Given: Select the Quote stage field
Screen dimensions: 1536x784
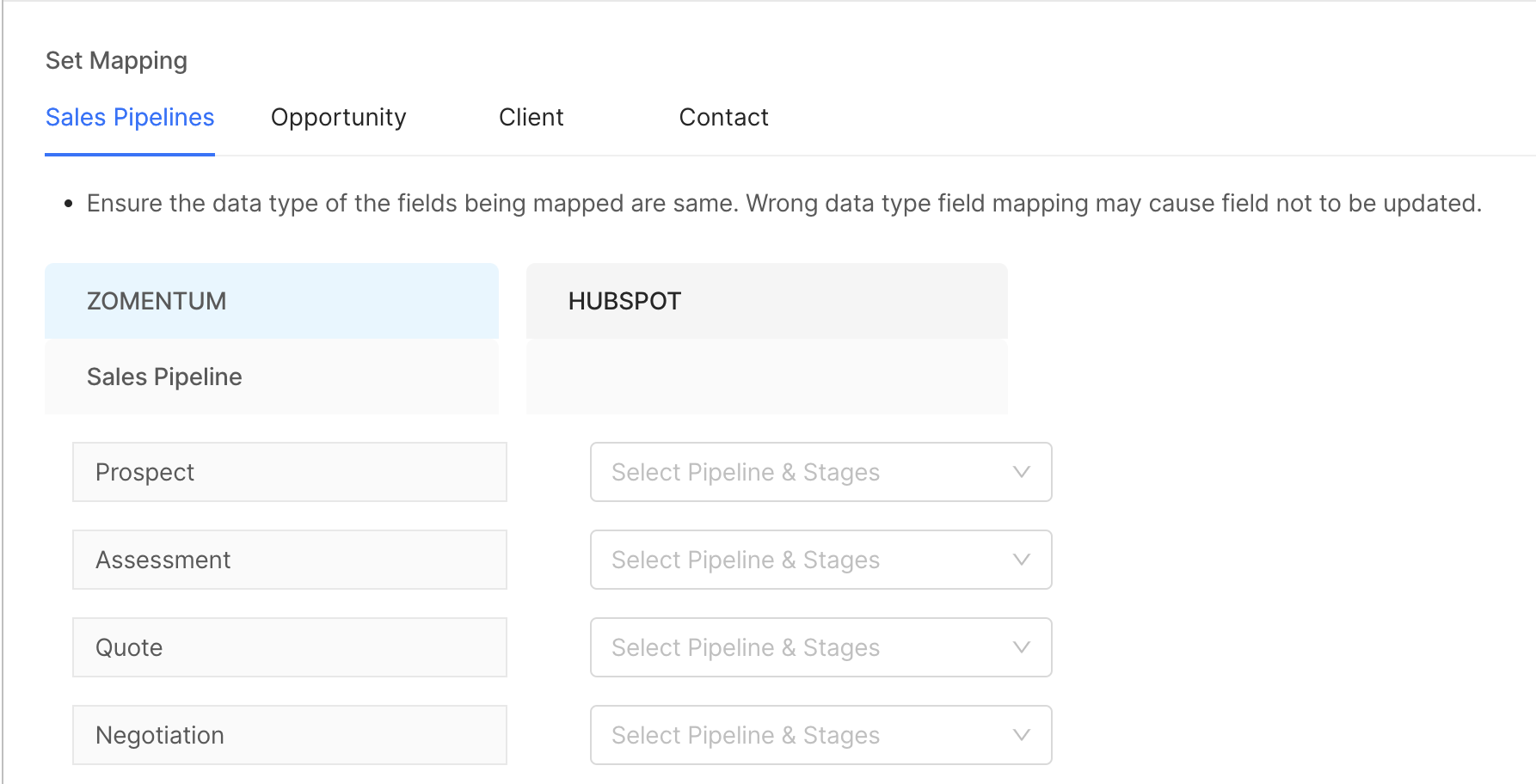Looking at the screenshot, I should click(x=289, y=647).
